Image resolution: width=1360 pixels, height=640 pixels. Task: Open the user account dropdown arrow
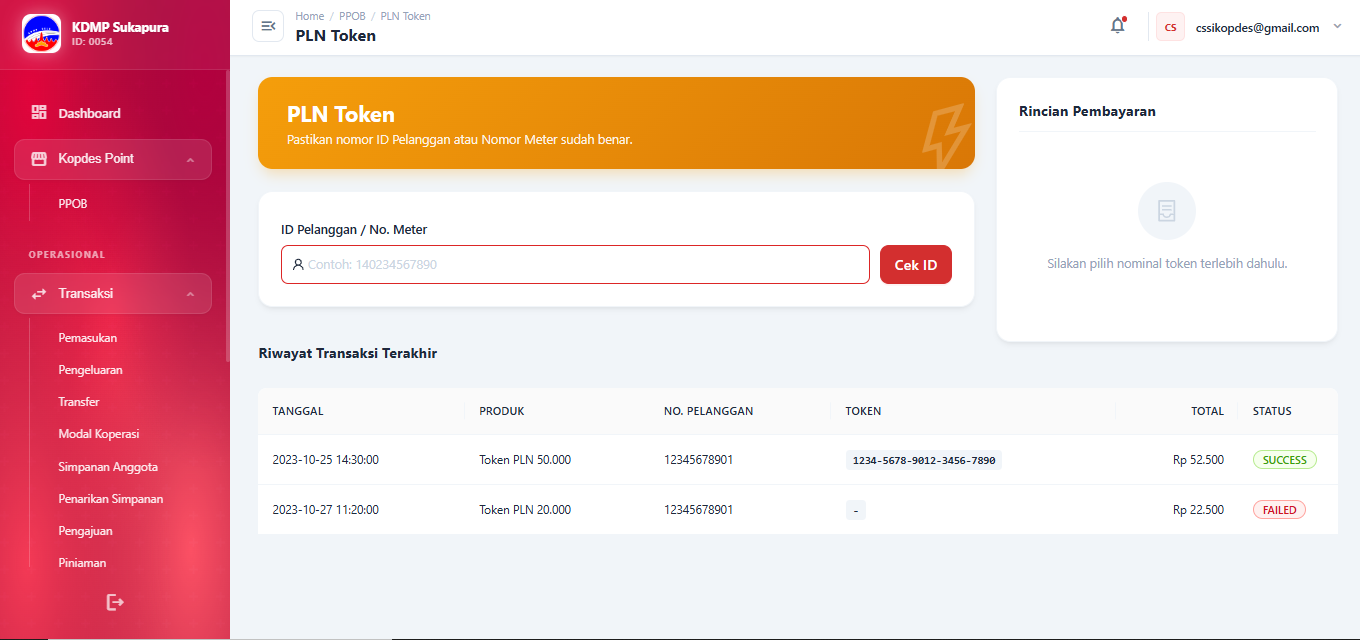click(1337, 27)
